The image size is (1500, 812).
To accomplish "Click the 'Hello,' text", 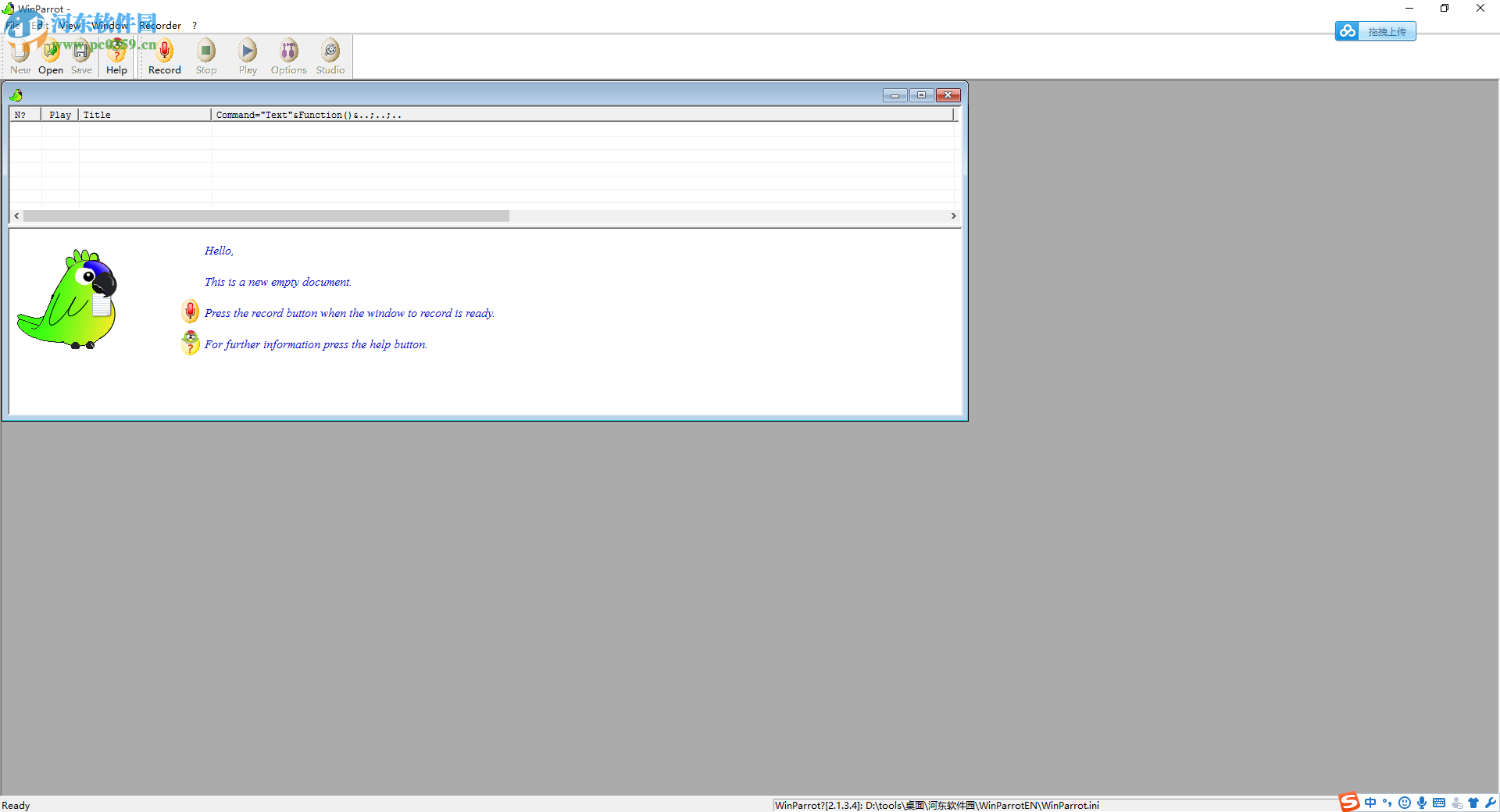I will [219, 251].
